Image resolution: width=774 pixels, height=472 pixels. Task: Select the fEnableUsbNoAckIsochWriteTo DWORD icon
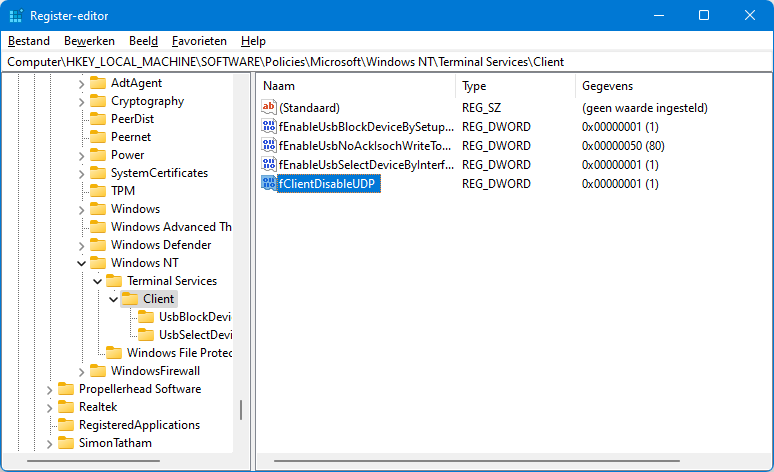269,146
